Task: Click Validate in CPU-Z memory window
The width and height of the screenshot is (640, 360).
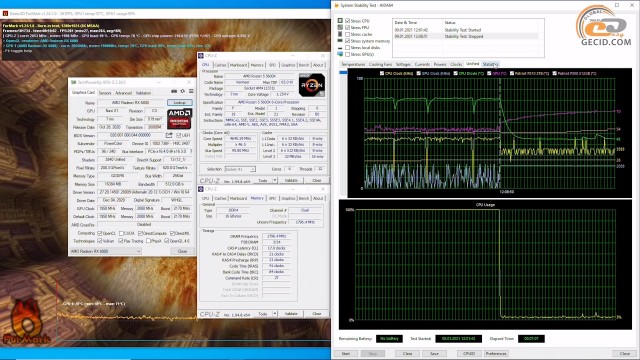Action: (x=291, y=313)
